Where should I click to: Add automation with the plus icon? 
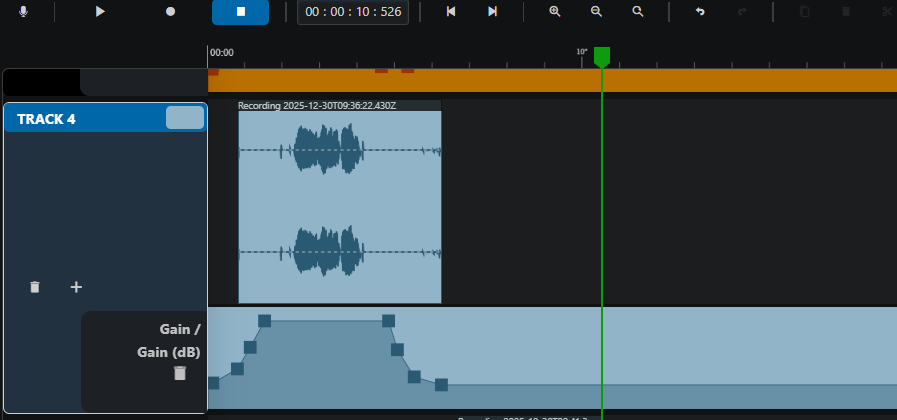[x=76, y=287]
